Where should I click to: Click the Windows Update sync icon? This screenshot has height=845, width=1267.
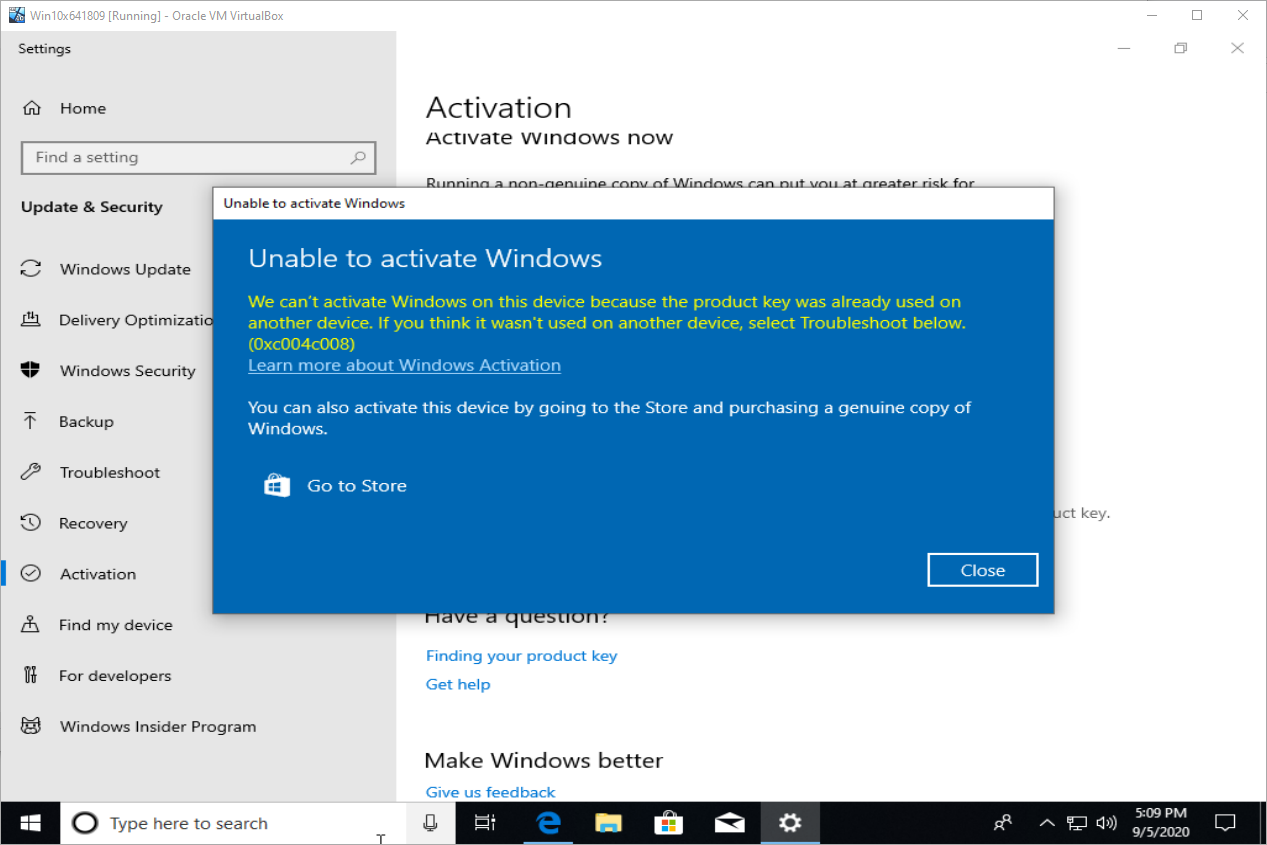31,269
